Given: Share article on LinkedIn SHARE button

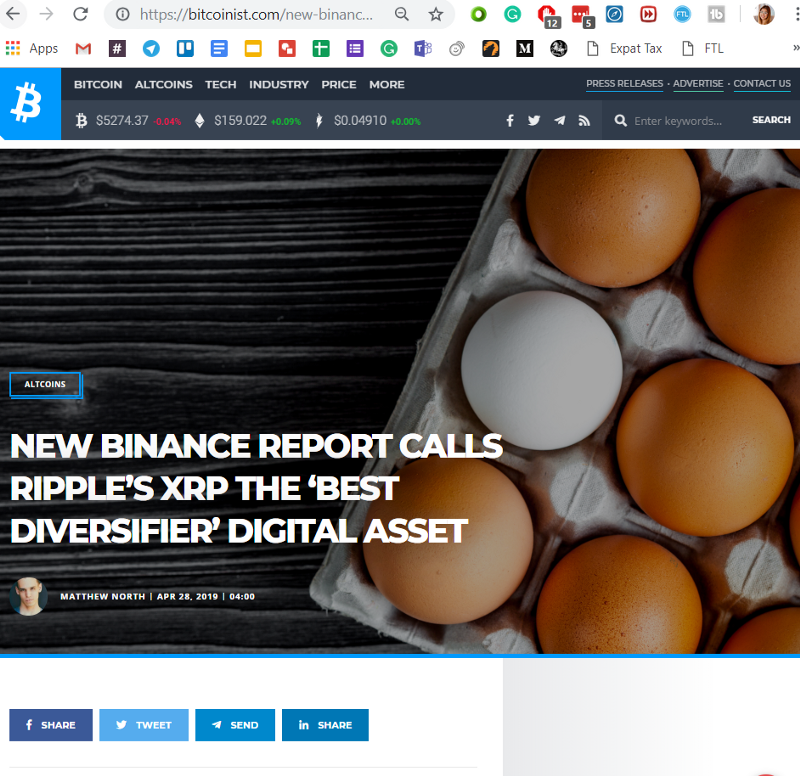Looking at the screenshot, I should (x=325, y=724).
